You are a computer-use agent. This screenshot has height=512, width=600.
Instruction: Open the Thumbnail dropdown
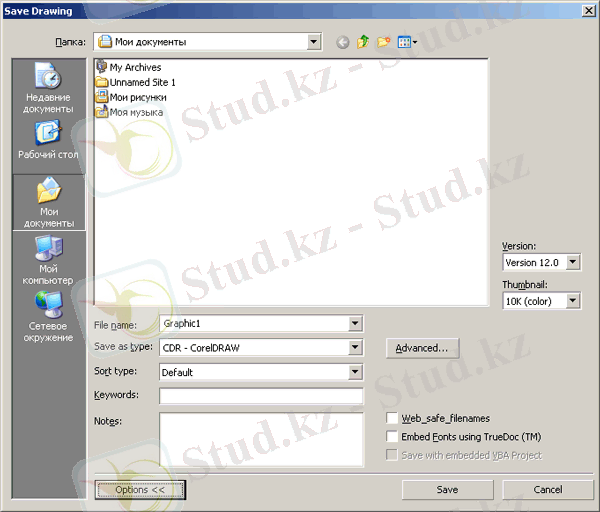pos(572,301)
